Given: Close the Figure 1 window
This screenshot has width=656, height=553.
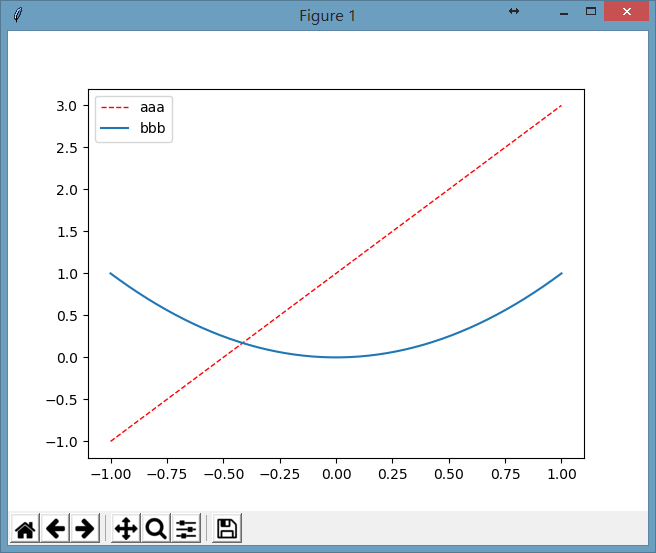Looking at the screenshot, I should [626, 12].
